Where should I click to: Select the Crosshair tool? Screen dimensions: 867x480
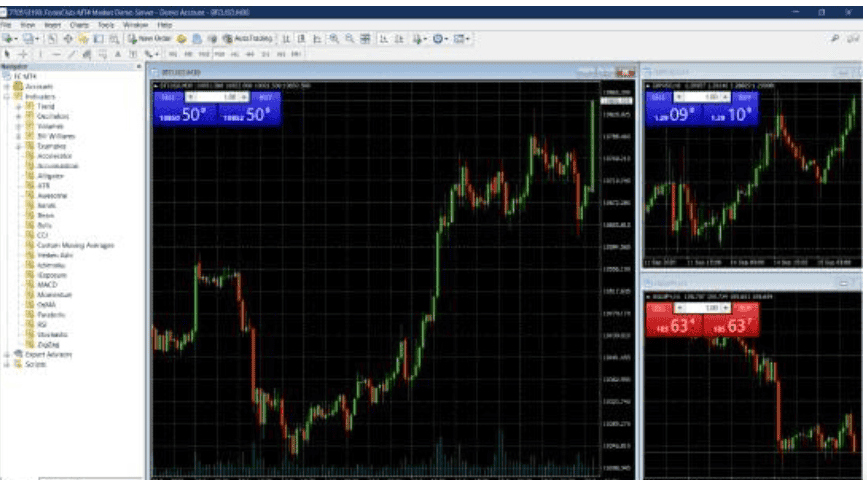click(23, 54)
